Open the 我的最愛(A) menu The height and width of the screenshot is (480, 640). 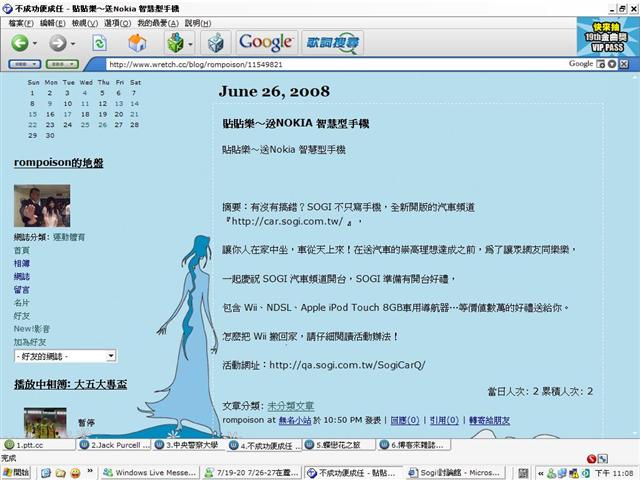[x=158, y=23]
